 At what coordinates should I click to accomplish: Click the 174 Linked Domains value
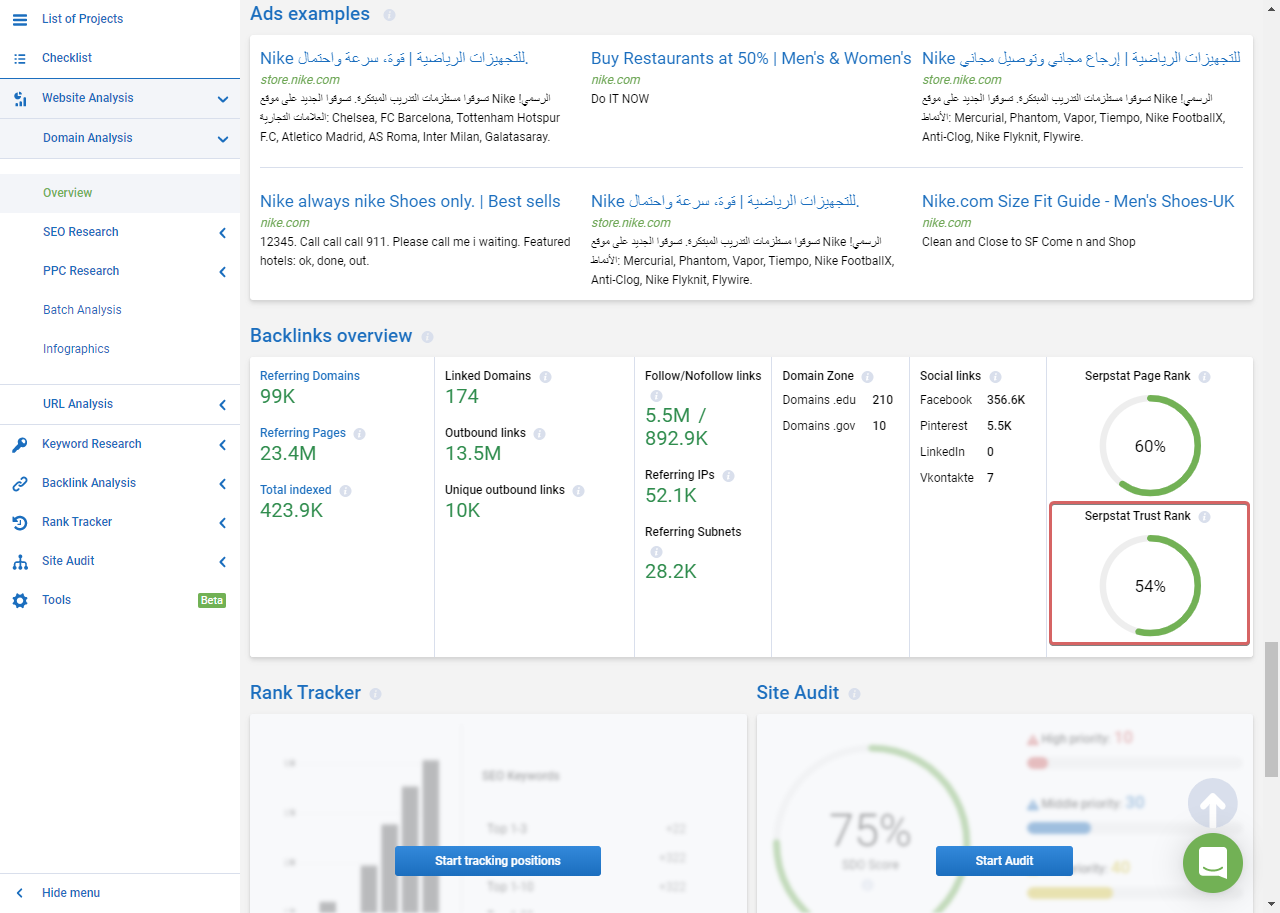click(x=462, y=397)
